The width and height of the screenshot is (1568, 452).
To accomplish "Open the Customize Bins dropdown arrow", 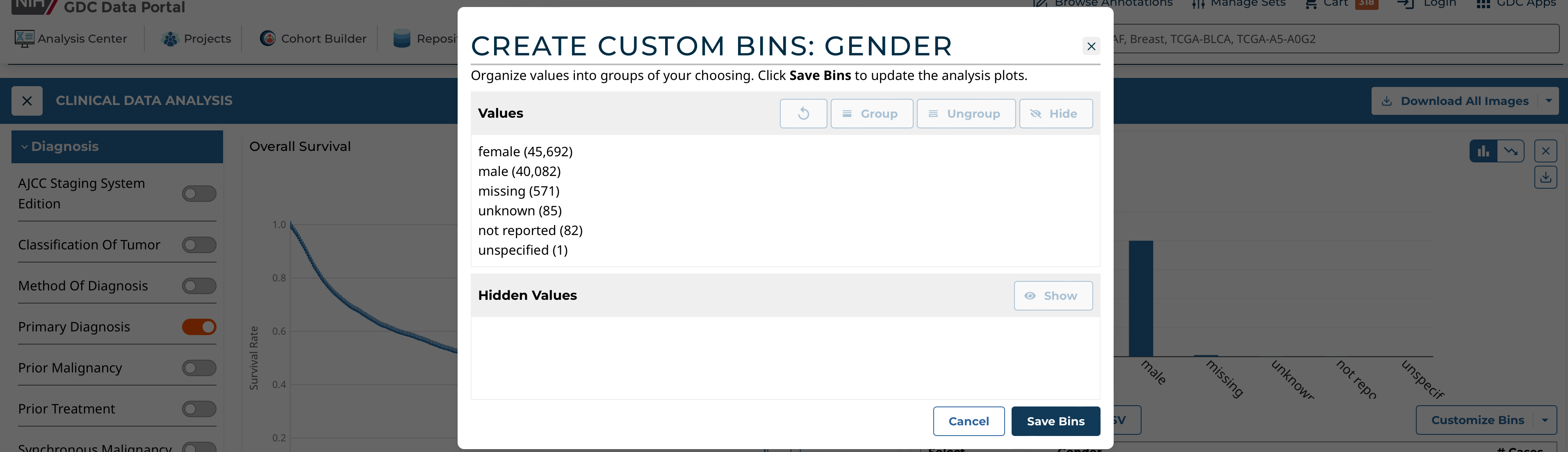I will point(1544,420).
